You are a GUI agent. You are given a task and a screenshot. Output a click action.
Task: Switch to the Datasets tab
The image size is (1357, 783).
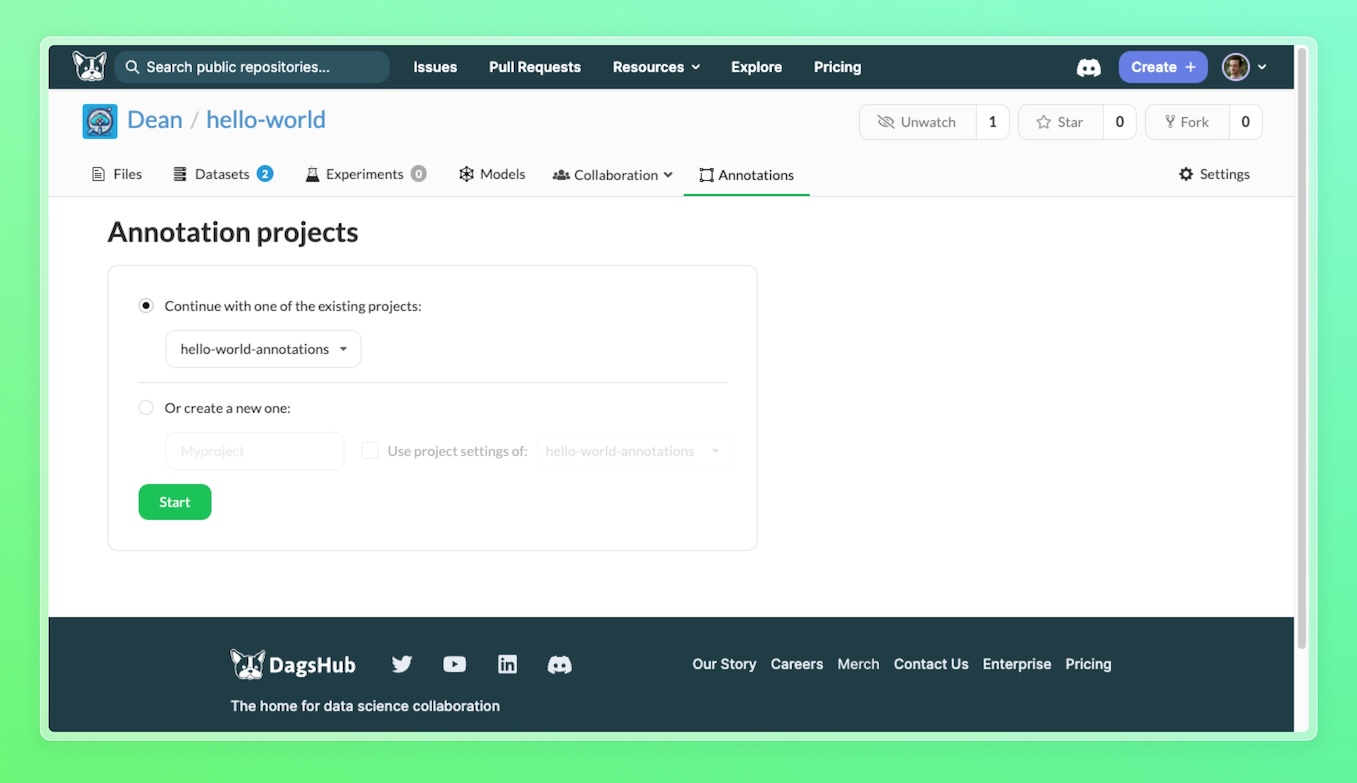222,174
